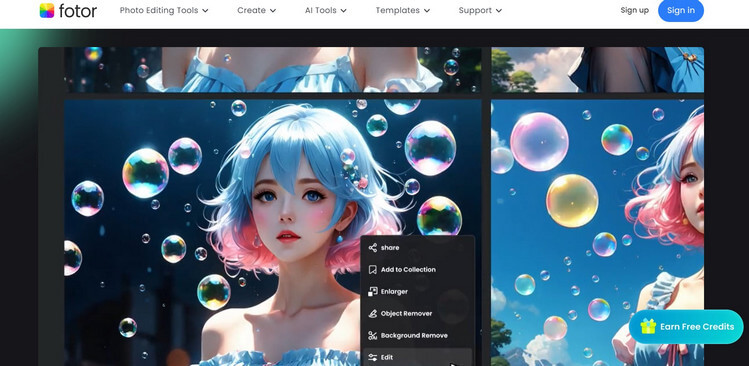Click the Add to Collection bookmark icon

point(373,269)
